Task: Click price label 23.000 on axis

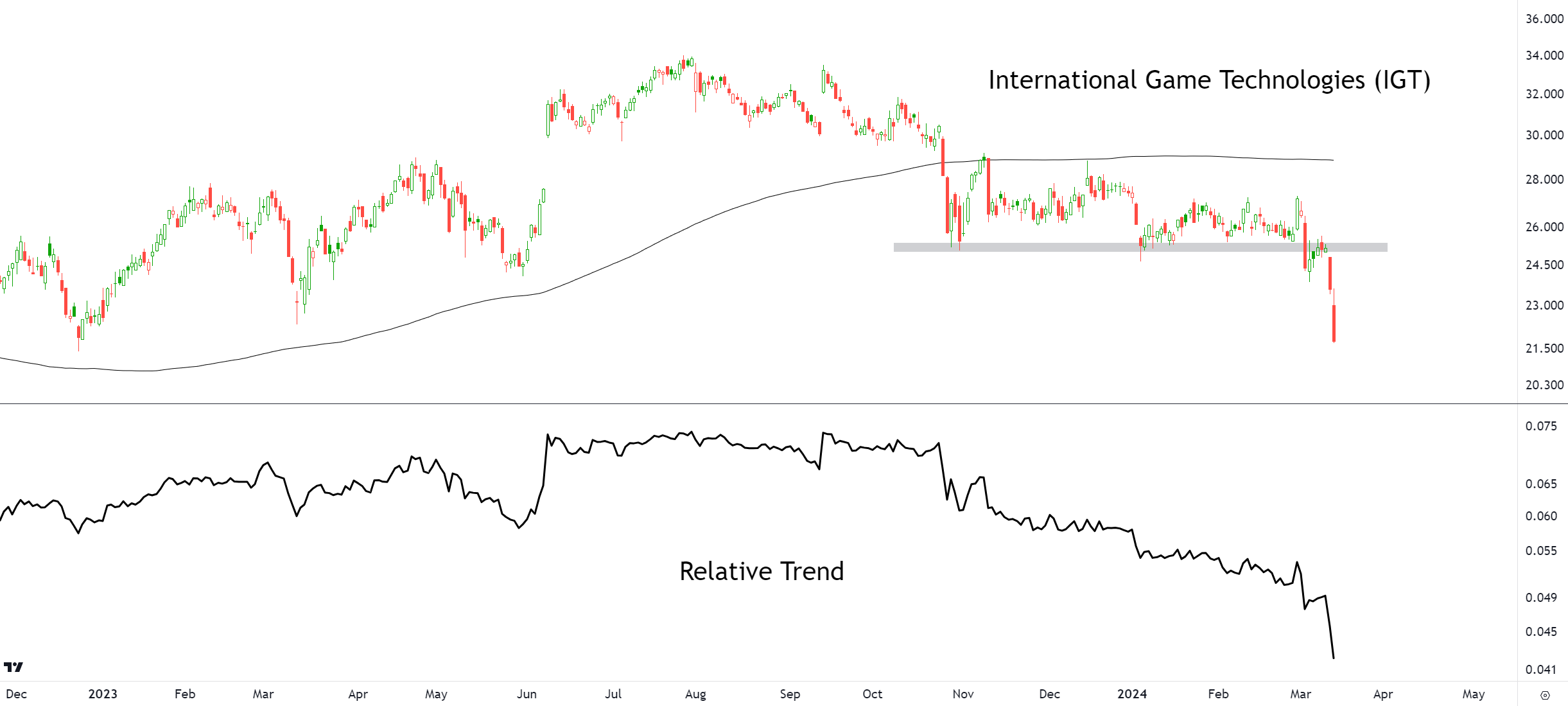Action: click(1544, 305)
